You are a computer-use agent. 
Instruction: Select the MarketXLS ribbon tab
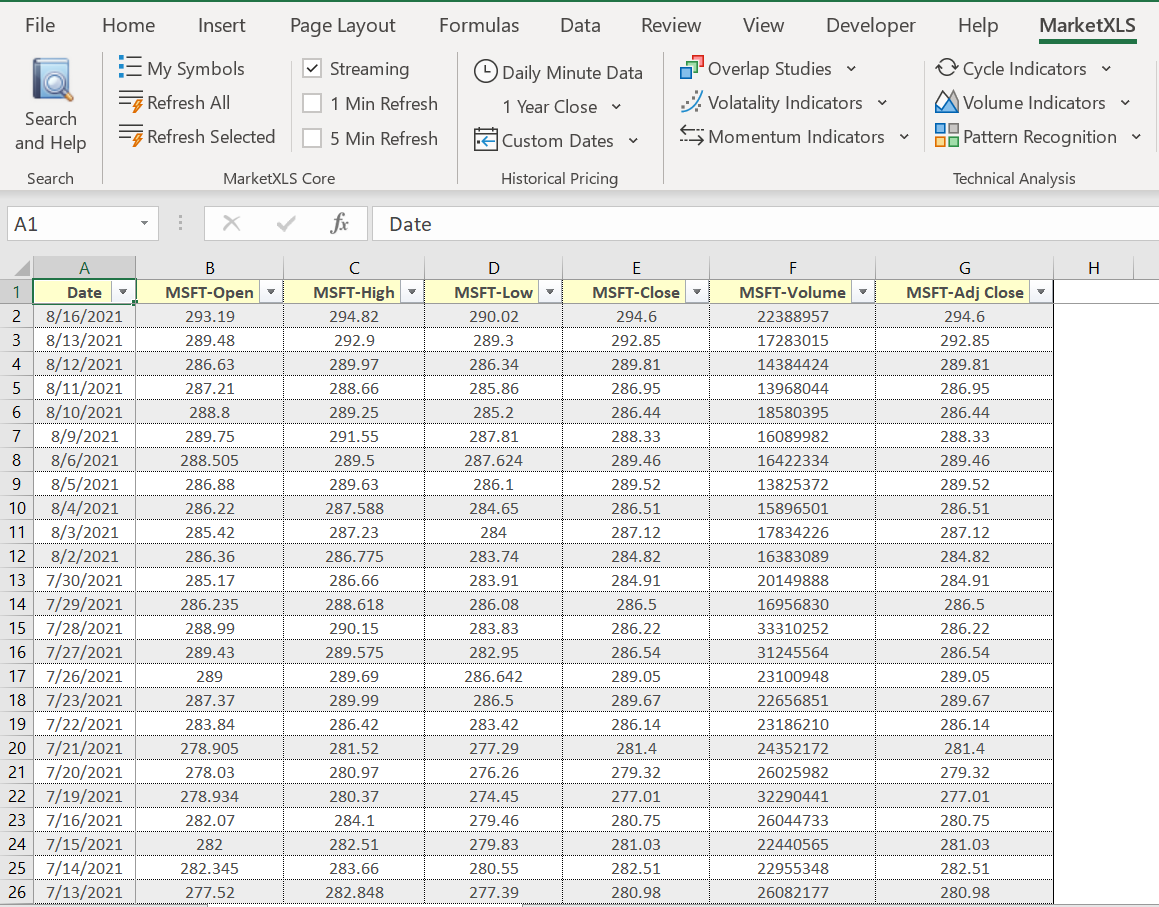click(x=1087, y=25)
